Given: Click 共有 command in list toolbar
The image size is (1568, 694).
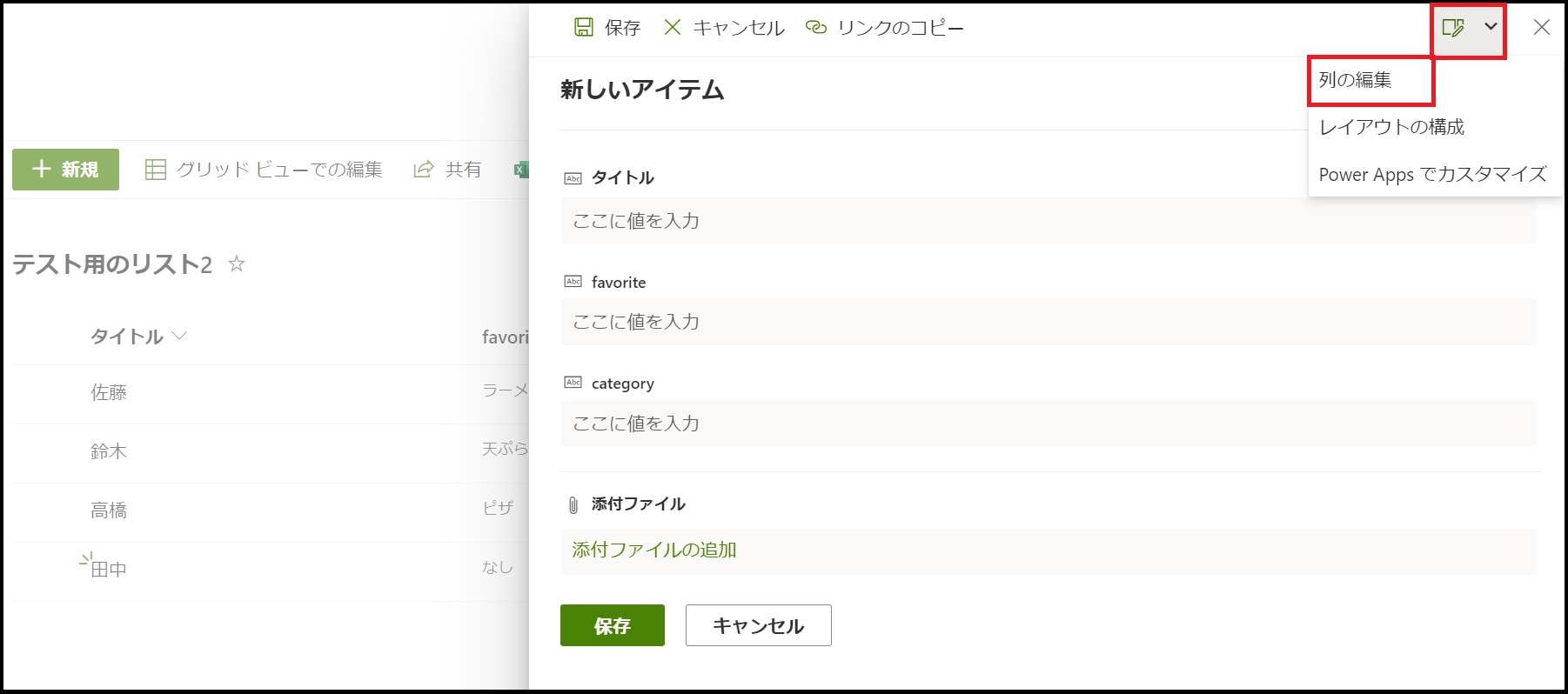Looking at the screenshot, I should (447, 170).
